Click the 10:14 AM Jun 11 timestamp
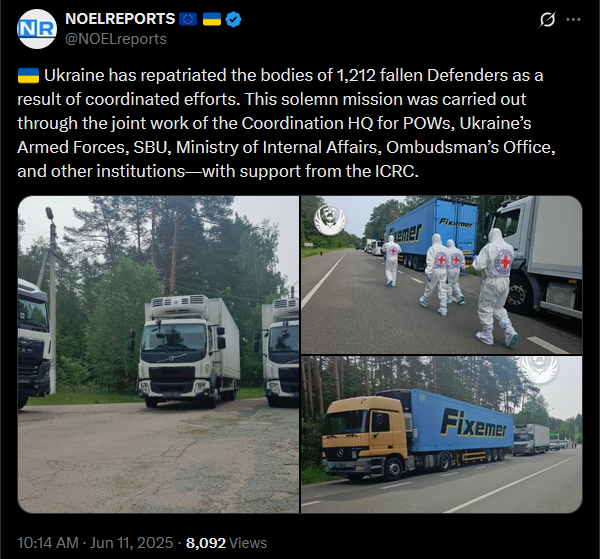Screen dimensions: 600x559 [x=95, y=543]
